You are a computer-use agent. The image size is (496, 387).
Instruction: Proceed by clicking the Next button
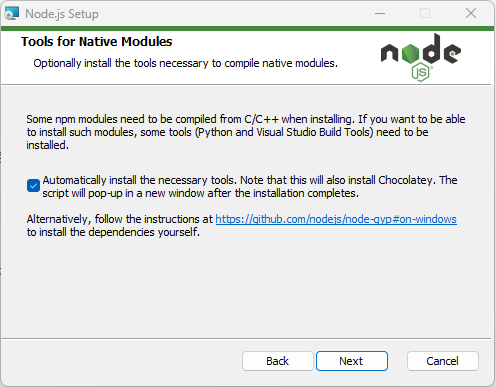(352, 361)
